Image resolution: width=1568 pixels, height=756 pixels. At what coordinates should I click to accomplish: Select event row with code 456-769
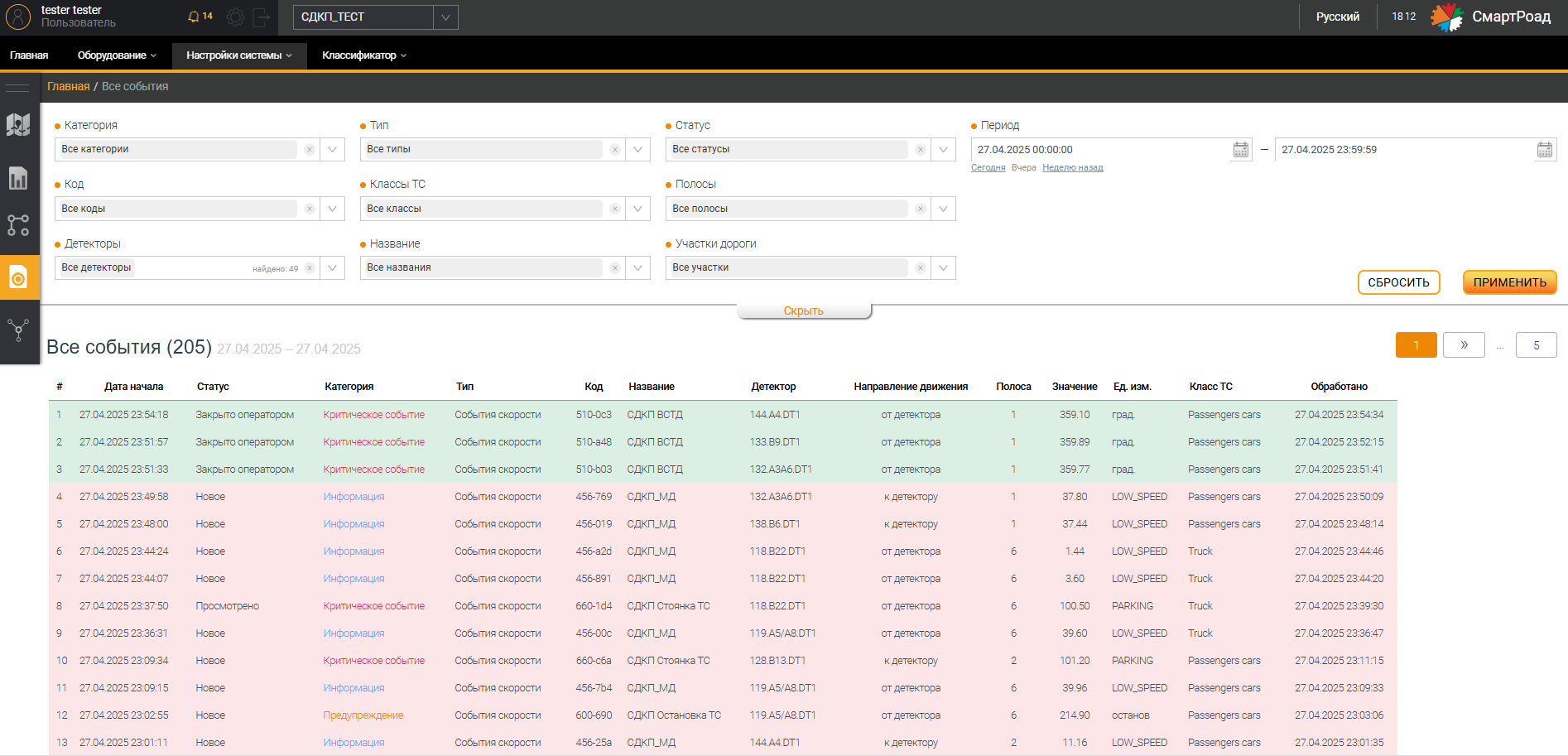723,497
